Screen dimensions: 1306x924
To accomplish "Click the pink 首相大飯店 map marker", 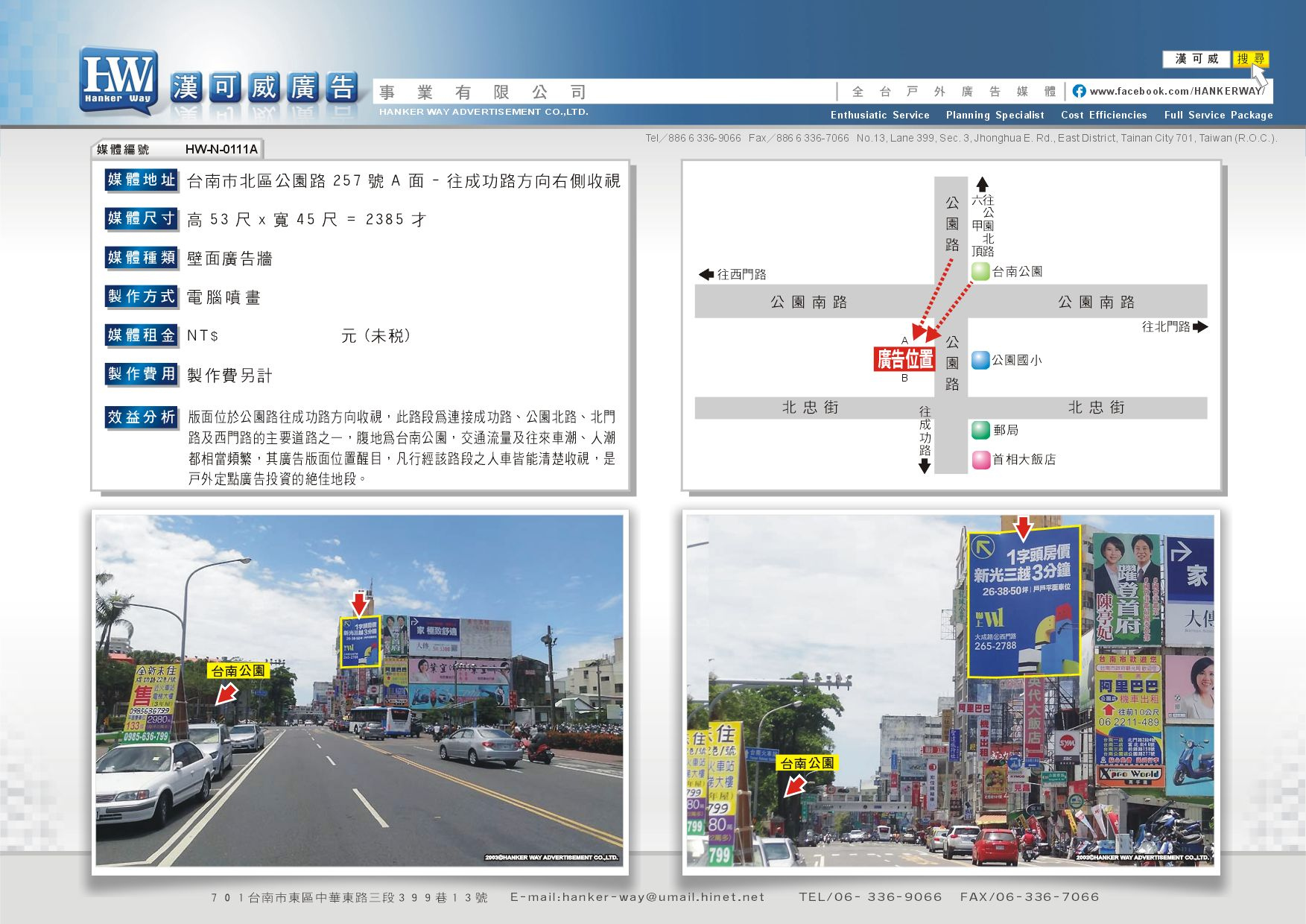I will (x=980, y=460).
